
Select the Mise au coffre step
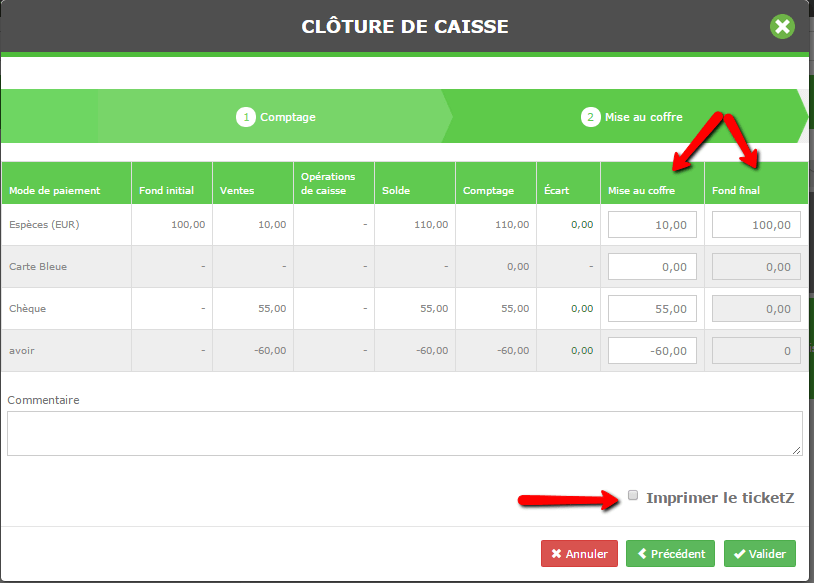point(632,117)
